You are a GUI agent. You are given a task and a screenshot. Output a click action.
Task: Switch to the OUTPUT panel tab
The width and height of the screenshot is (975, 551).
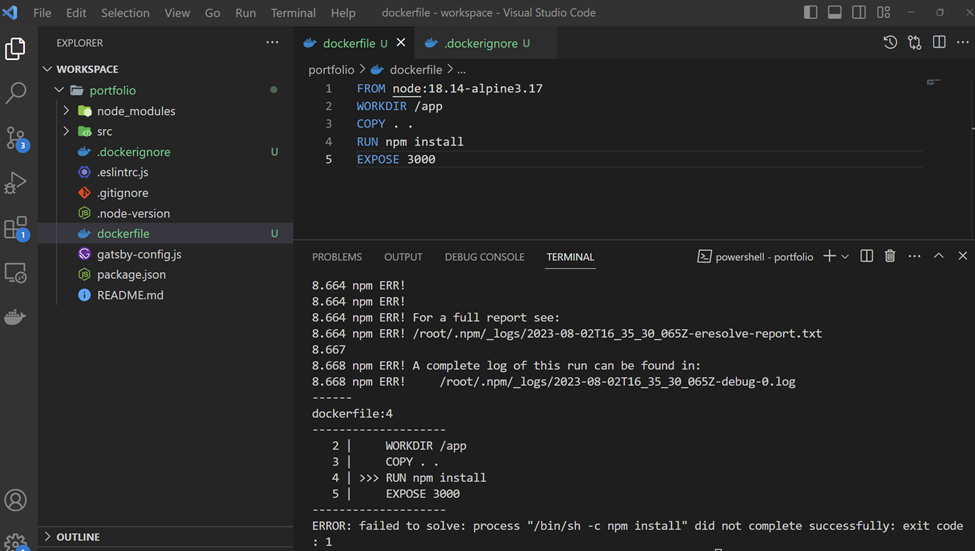pos(403,257)
